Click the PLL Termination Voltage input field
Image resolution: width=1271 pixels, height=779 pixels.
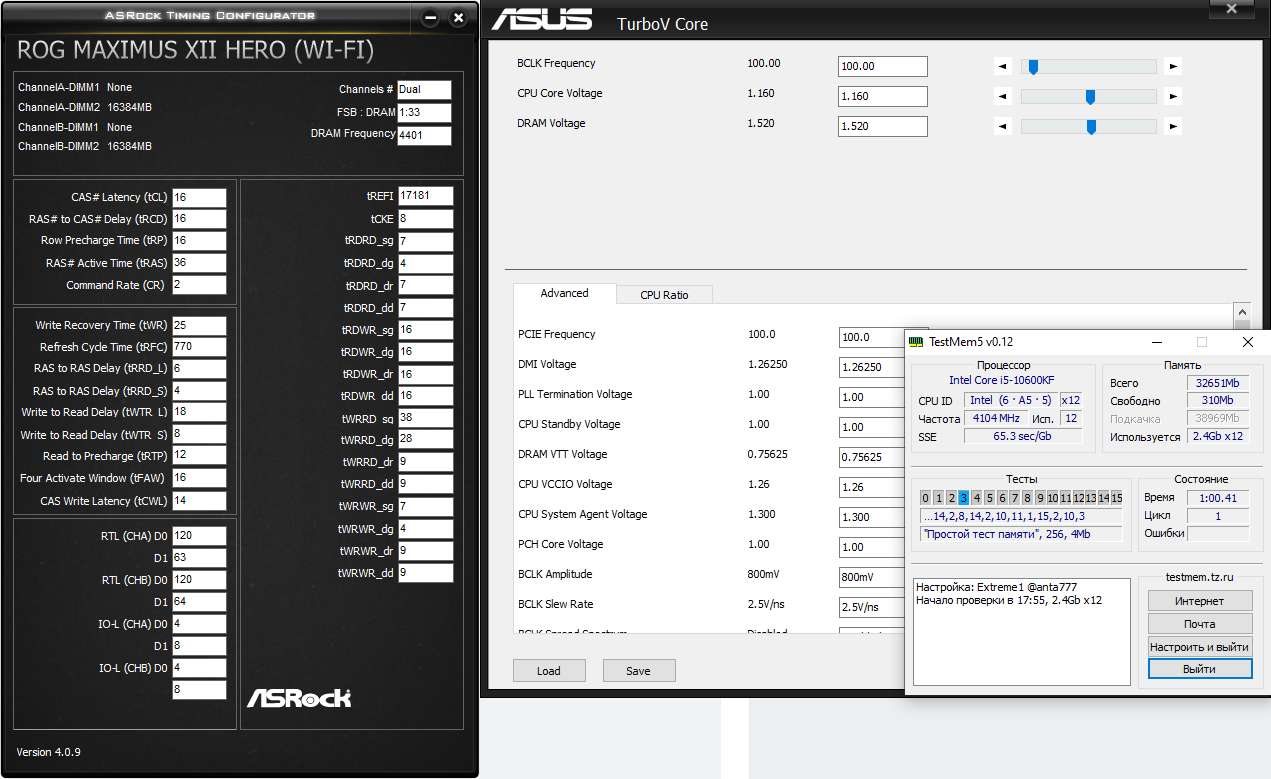[x=872, y=397]
